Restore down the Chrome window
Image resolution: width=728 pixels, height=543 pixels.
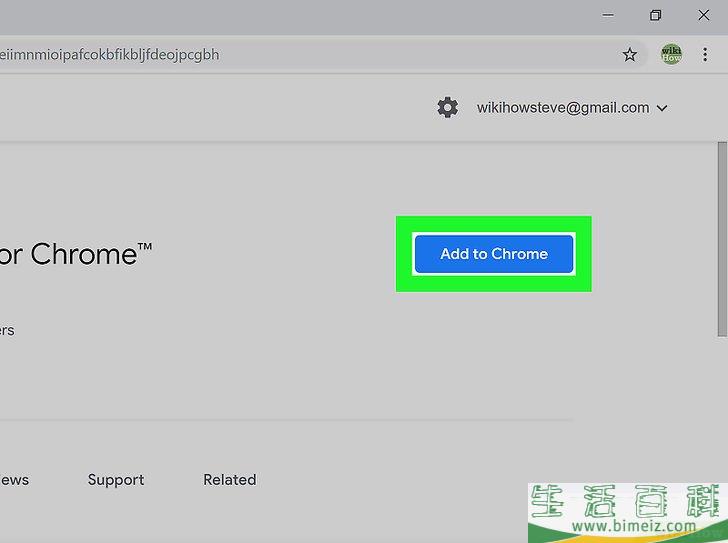coord(656,15)
